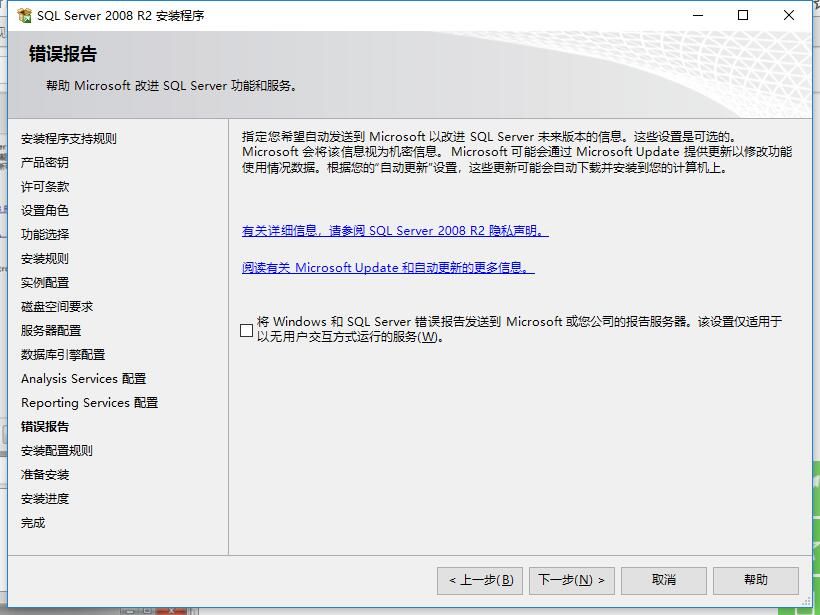Select 服务器配置 step in sidebar
Screen dimensions: 820x615
coord(51,331)
